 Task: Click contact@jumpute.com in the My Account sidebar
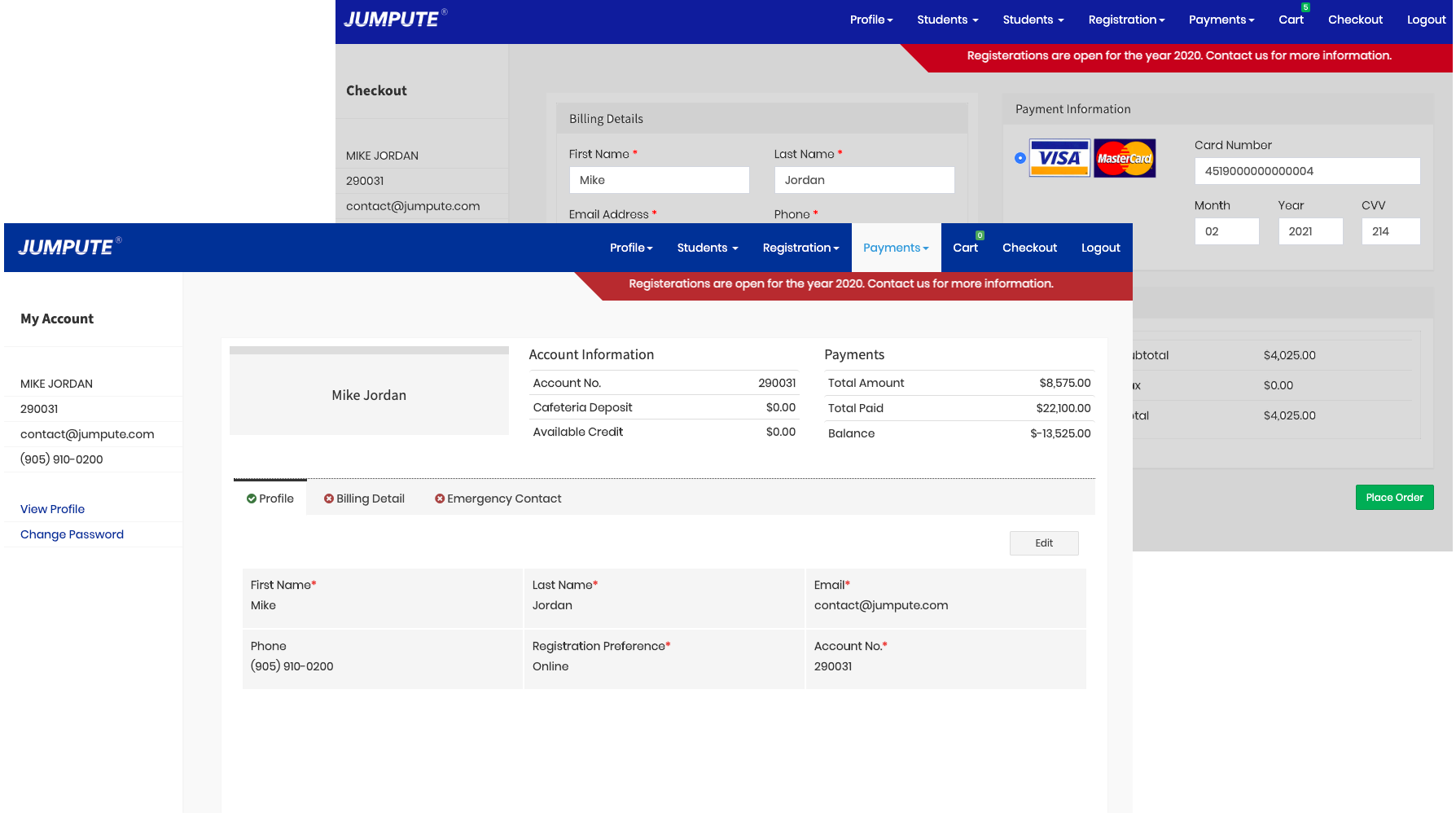pos(87,434)
